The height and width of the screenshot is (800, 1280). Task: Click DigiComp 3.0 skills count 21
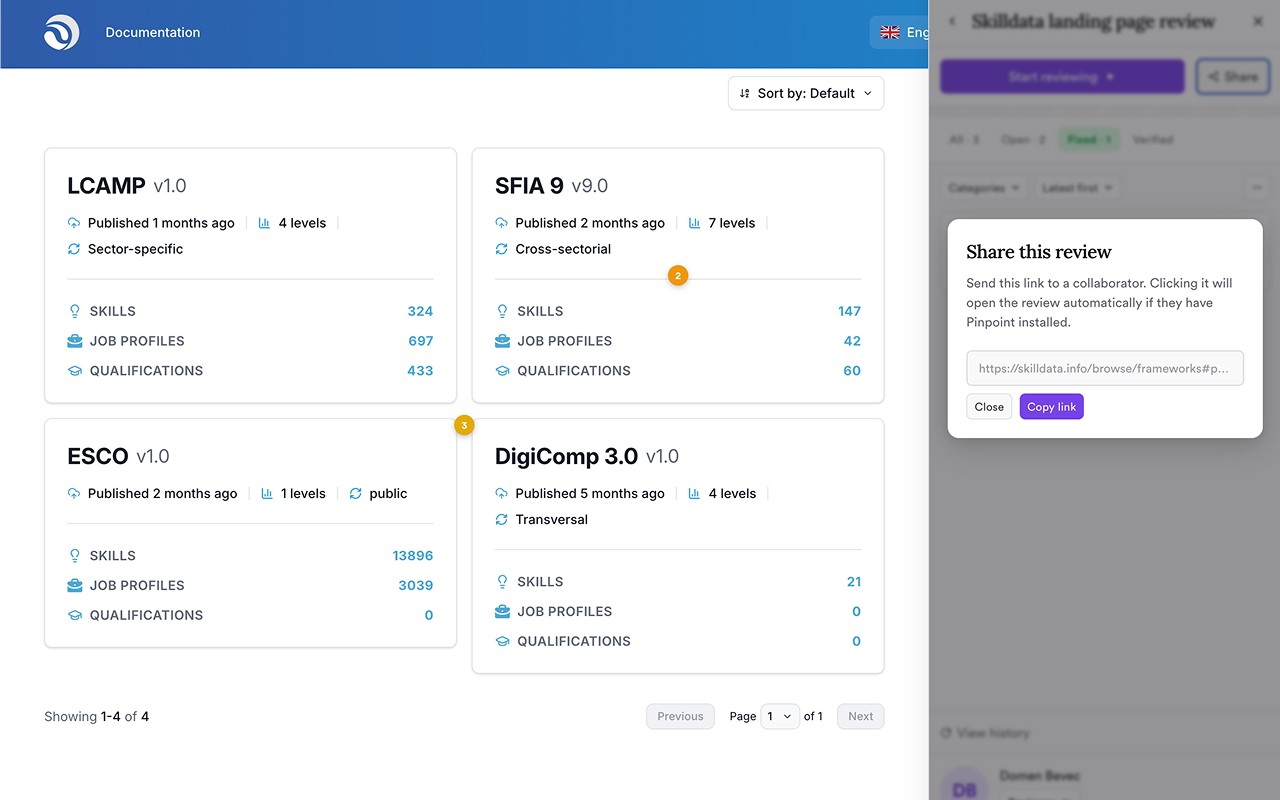click(854, 582)
